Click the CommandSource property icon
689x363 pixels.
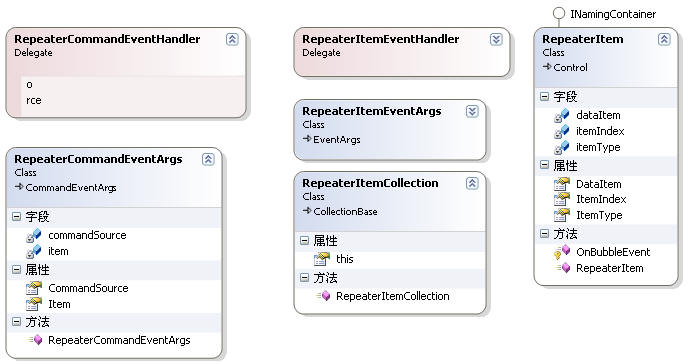[x=34, y=288]
